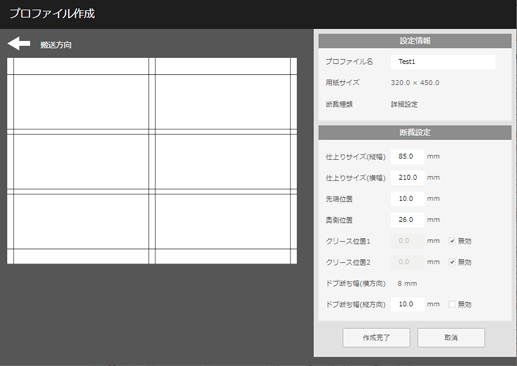
Task: Click the 断裁種類 value 詳細設定
Action: coord(404,104)
